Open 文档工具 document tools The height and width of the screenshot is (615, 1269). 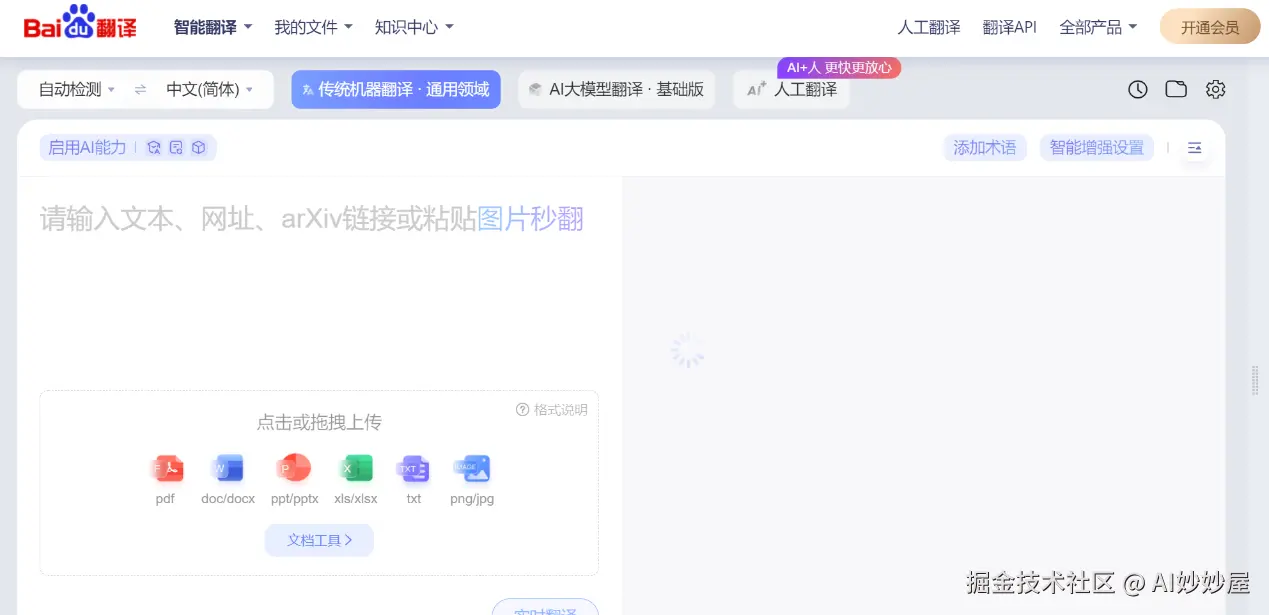(x=318, y=540)
